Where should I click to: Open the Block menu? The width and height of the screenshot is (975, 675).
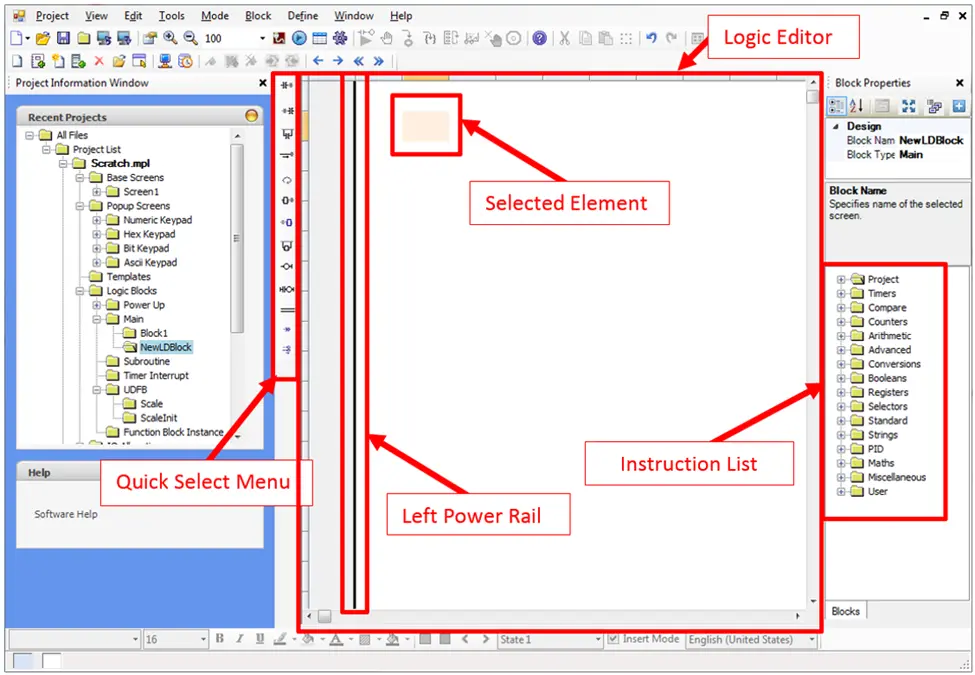(258, 16)
